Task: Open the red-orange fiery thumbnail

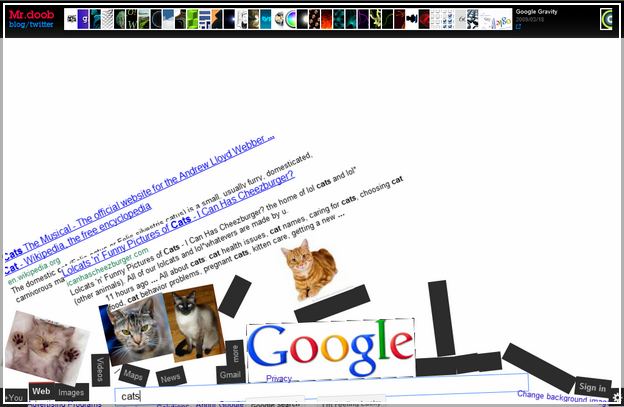Action: (x=327, y=19)
